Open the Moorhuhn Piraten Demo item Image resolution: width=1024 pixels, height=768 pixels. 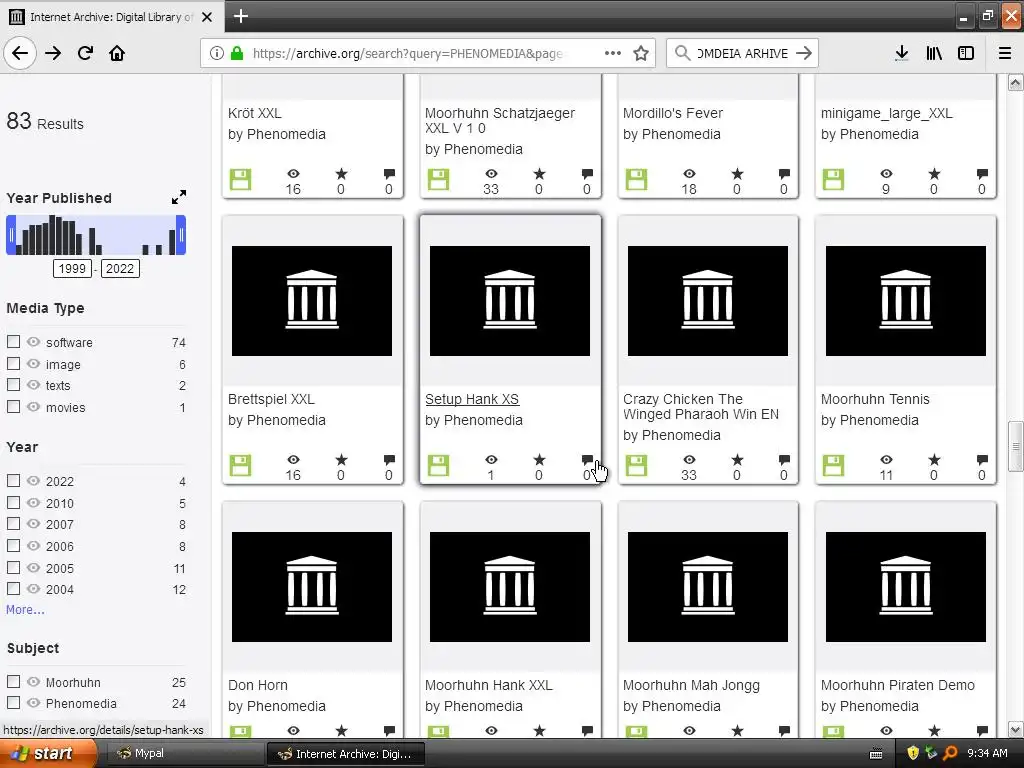pyautogui.click(x=897, y=685)
